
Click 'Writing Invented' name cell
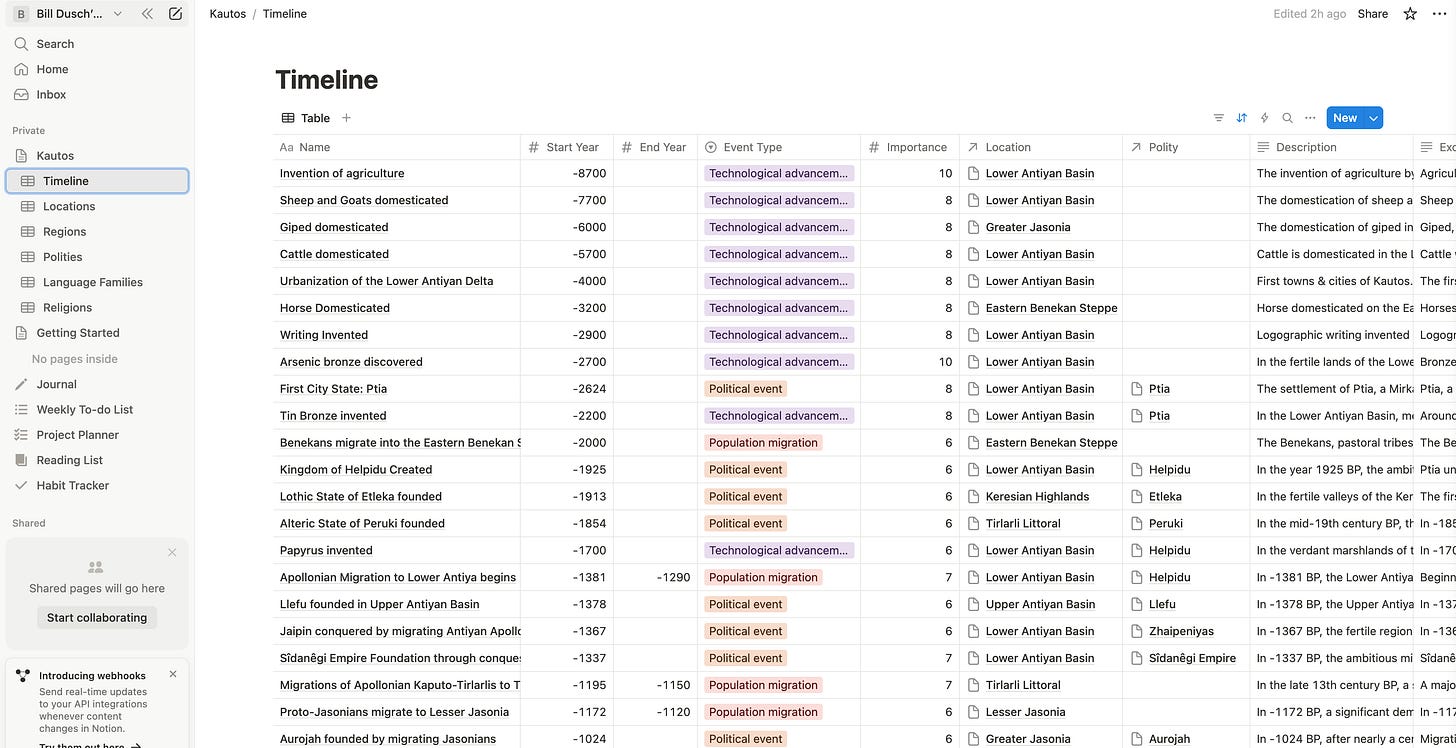[x=397, y=335]
